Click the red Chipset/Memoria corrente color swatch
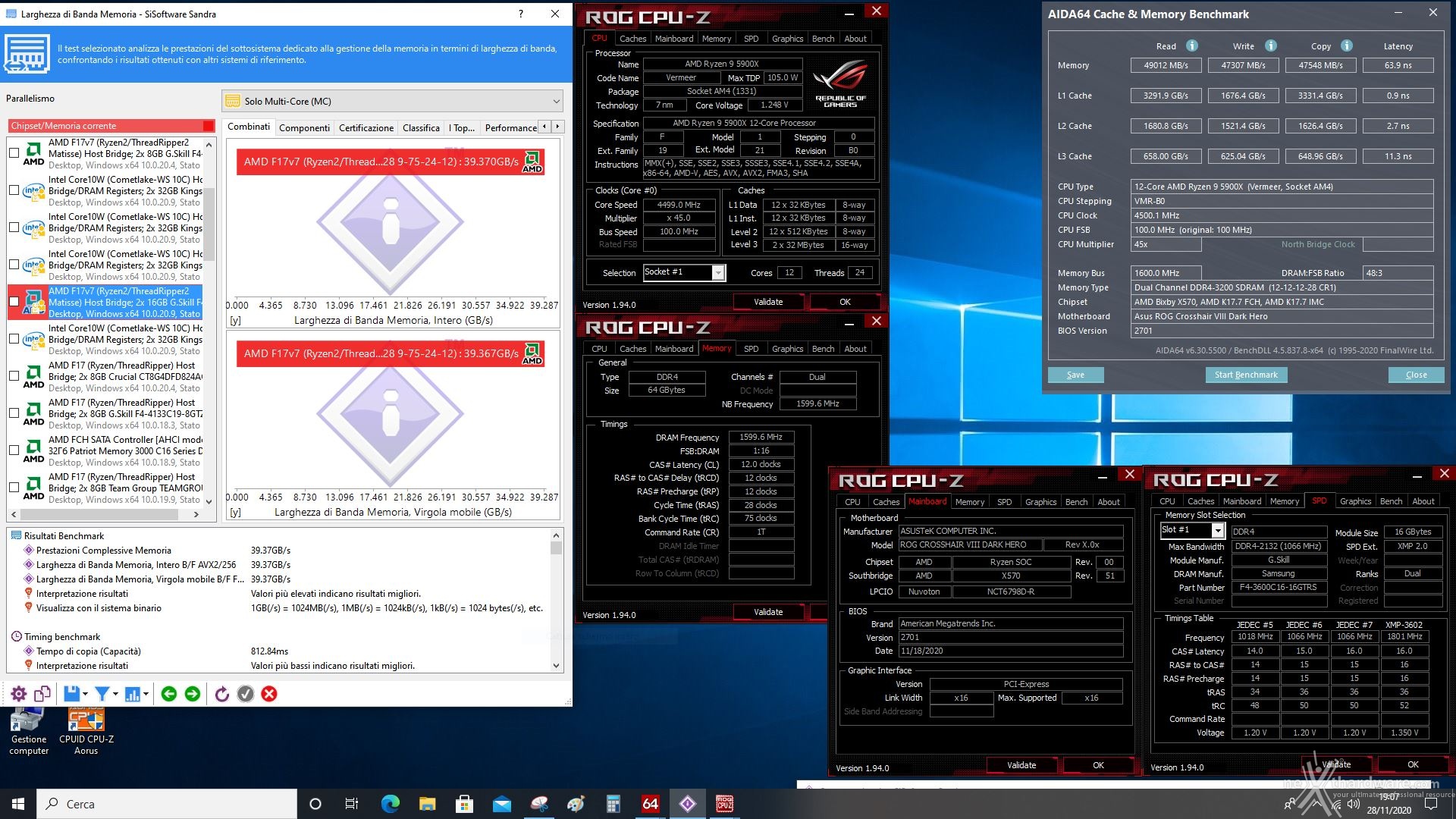Viewport: 1456px width, 819px height. (209, 126)
